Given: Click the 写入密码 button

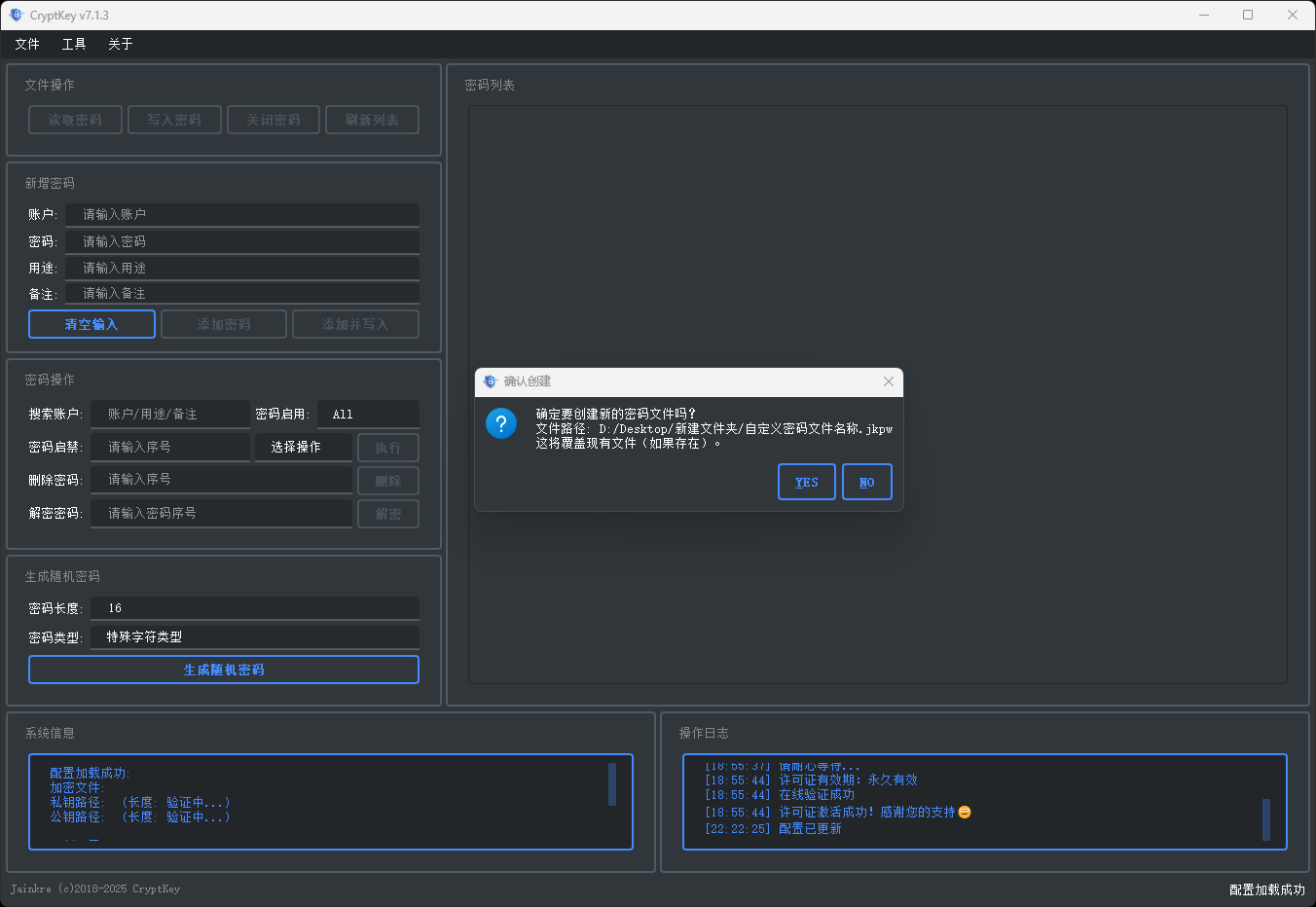Looking at the screenshot, I should pos(175,120).
